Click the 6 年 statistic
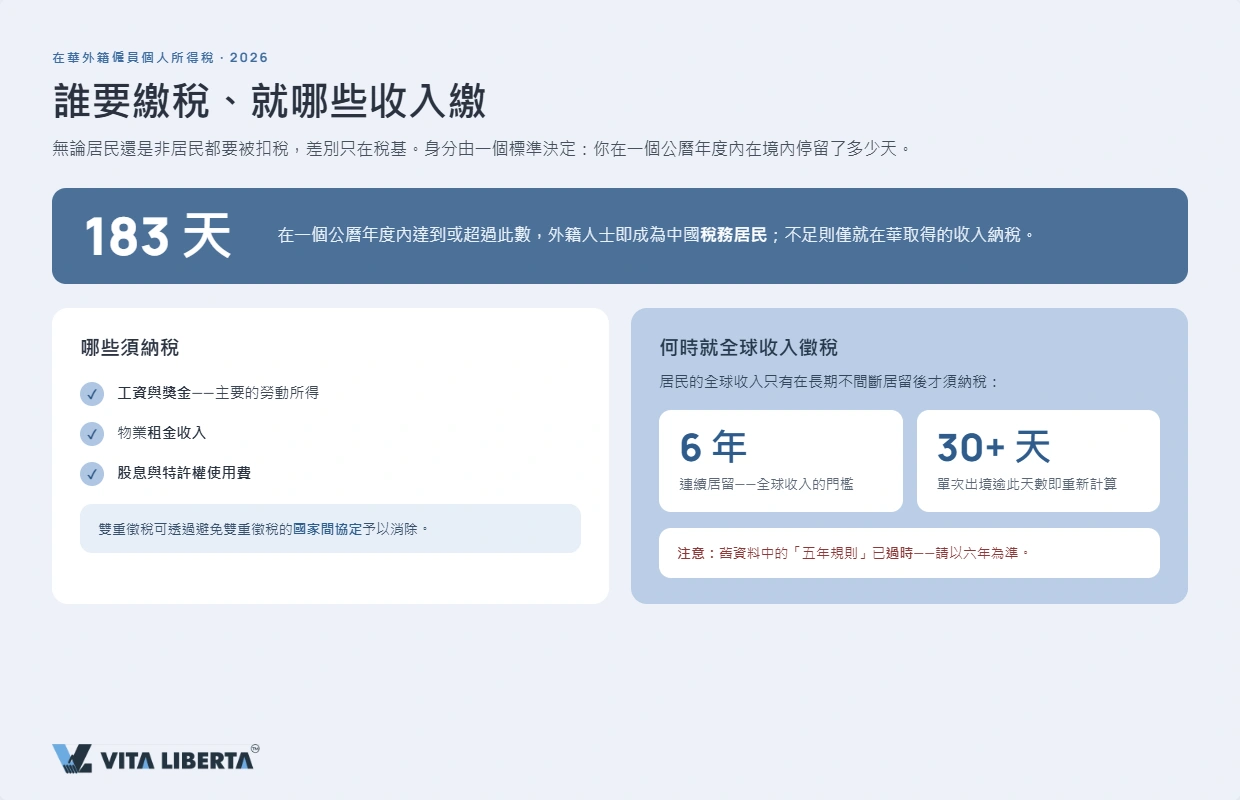 (x=713, y=447)
